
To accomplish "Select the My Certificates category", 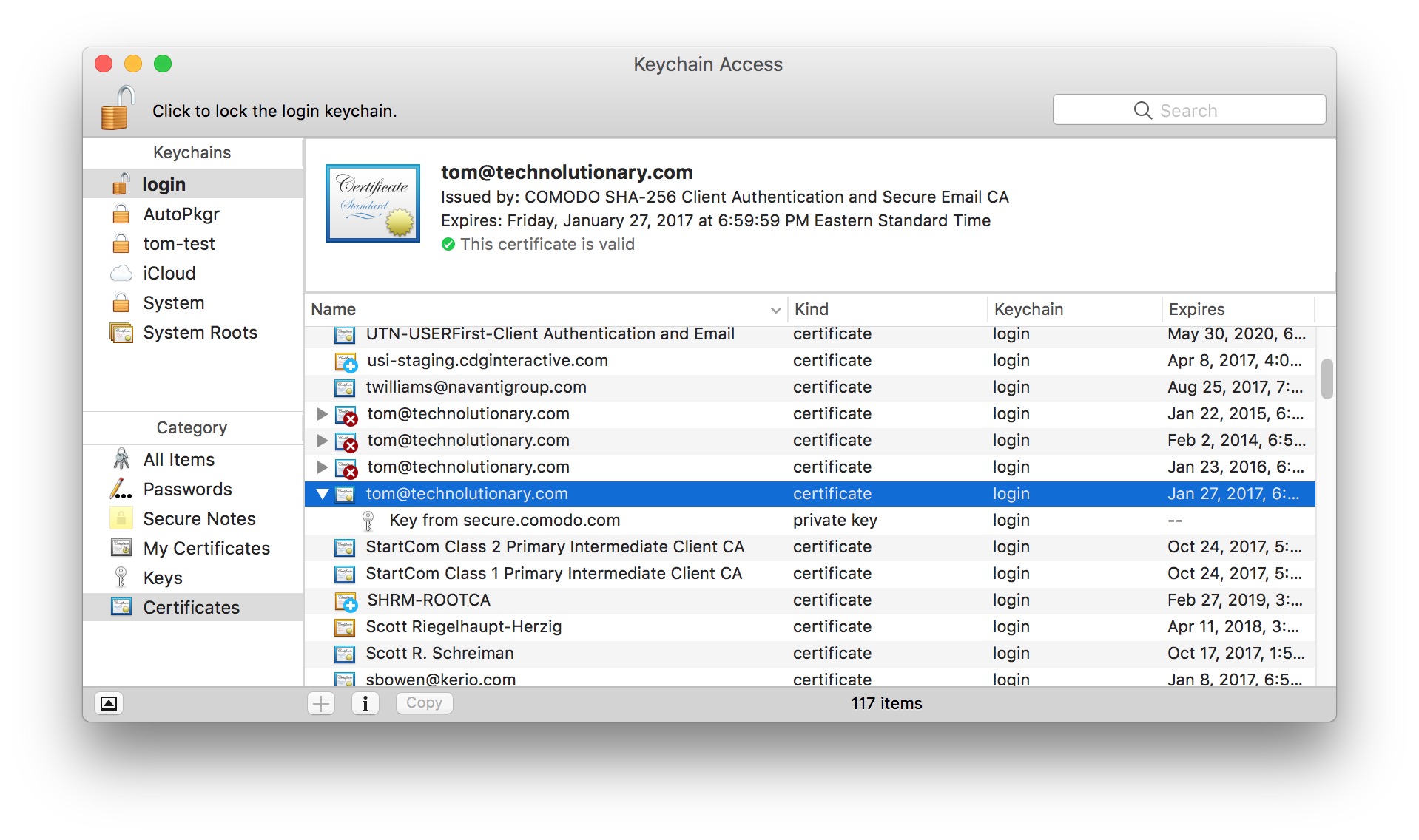I will coord(206,549).
